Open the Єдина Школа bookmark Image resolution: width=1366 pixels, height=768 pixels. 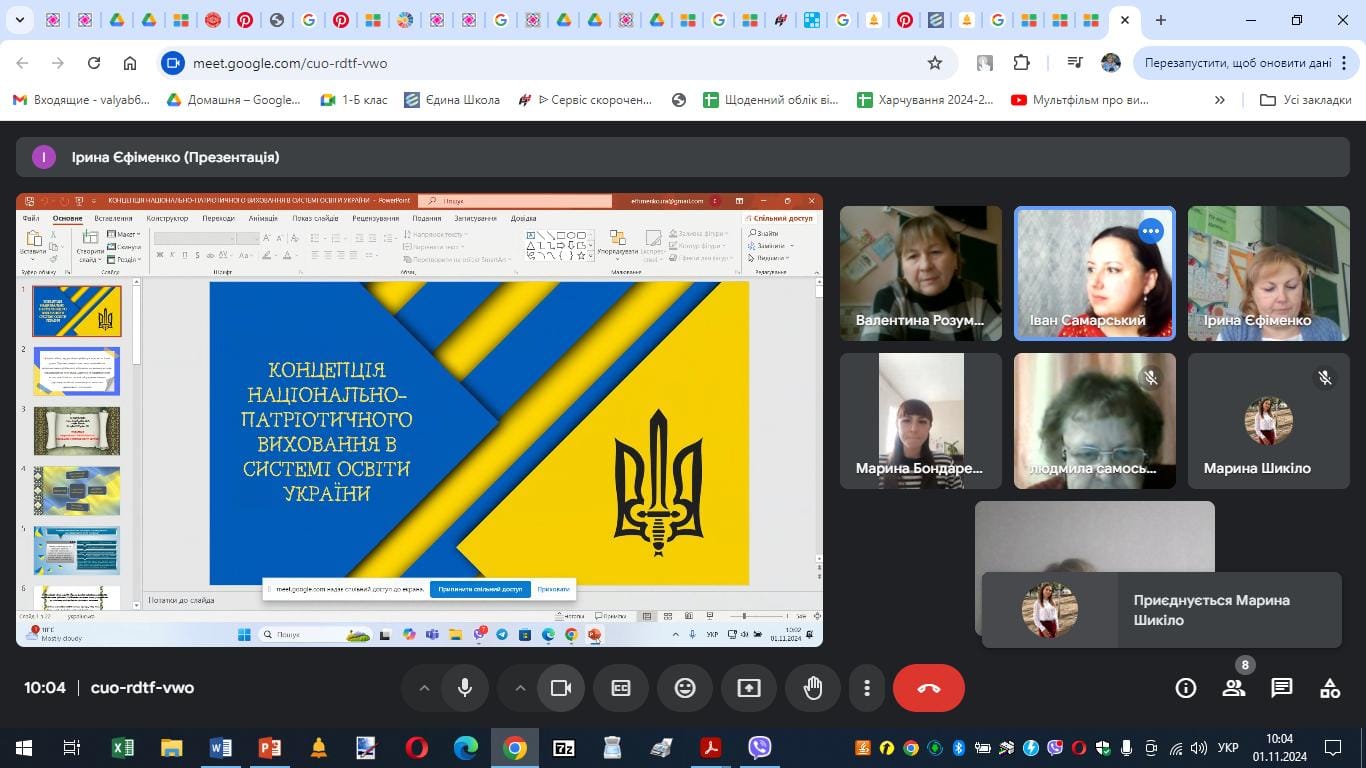452,100
